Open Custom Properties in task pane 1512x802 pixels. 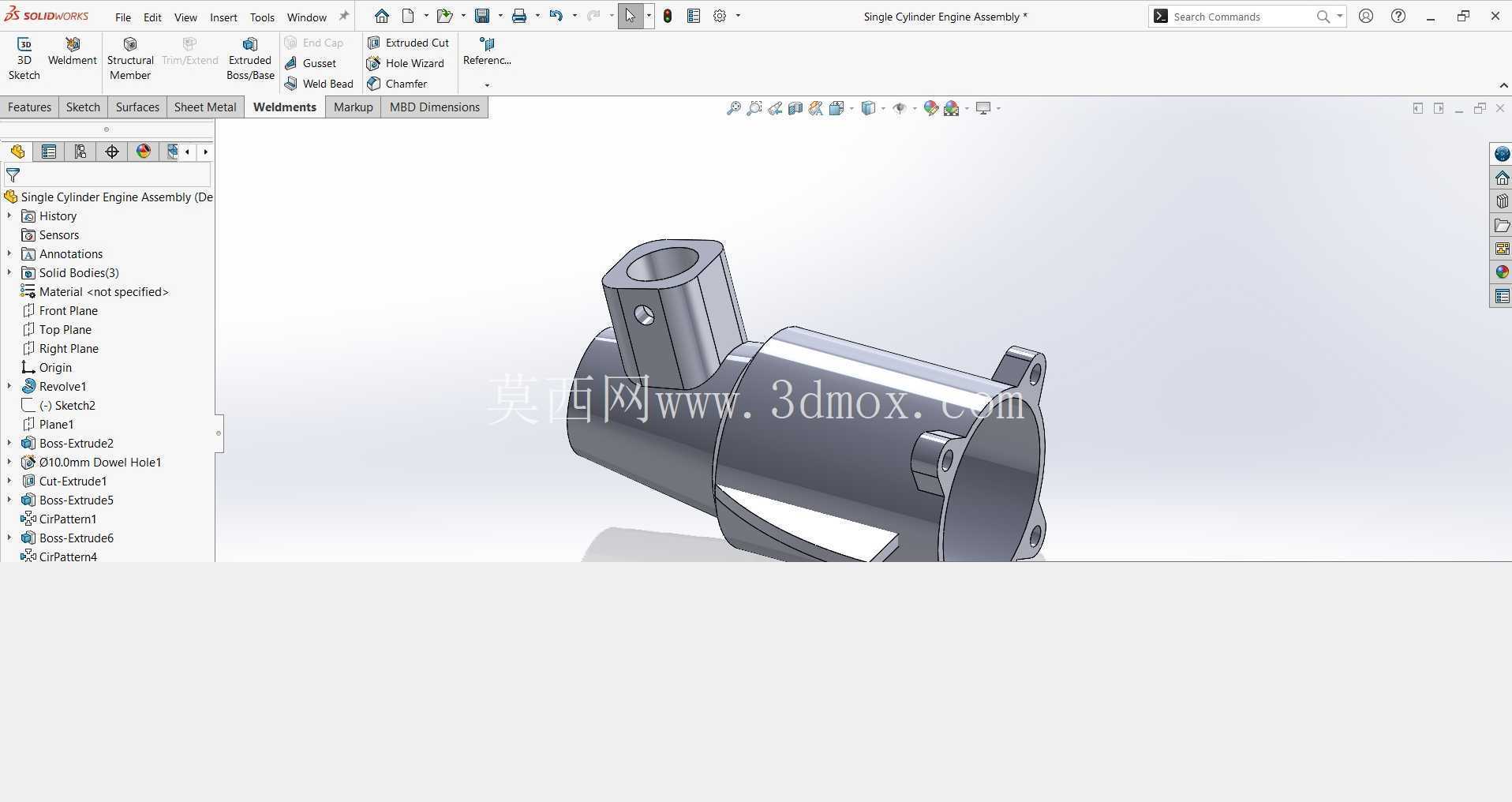coord(1502,296)
